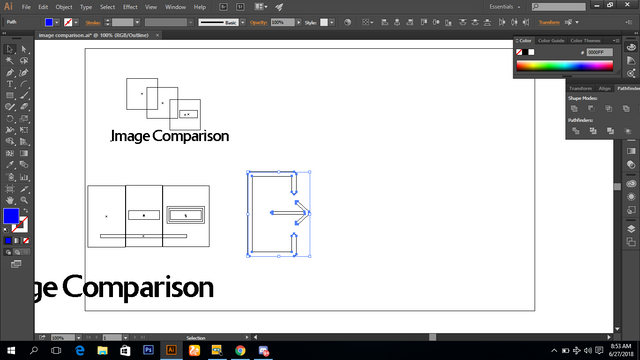
Task: Open Google Chrome from the taskbar
Action: click(240, 351)
